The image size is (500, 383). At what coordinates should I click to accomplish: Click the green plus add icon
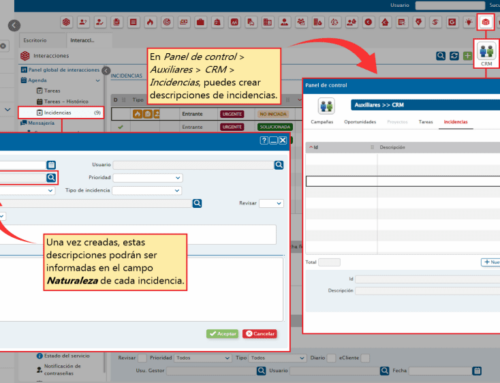pos(467,56)
